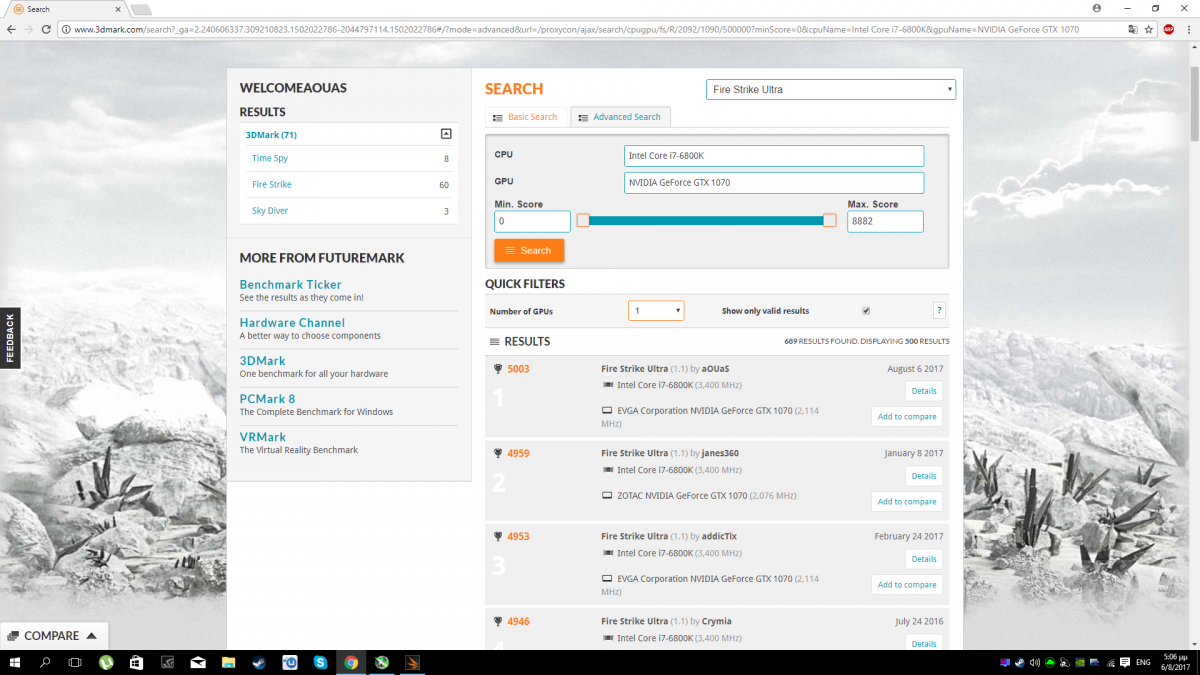Screen dimensions: 1200x675
Task: Open the Benchmark Ticker link
Action: point(290,285)
